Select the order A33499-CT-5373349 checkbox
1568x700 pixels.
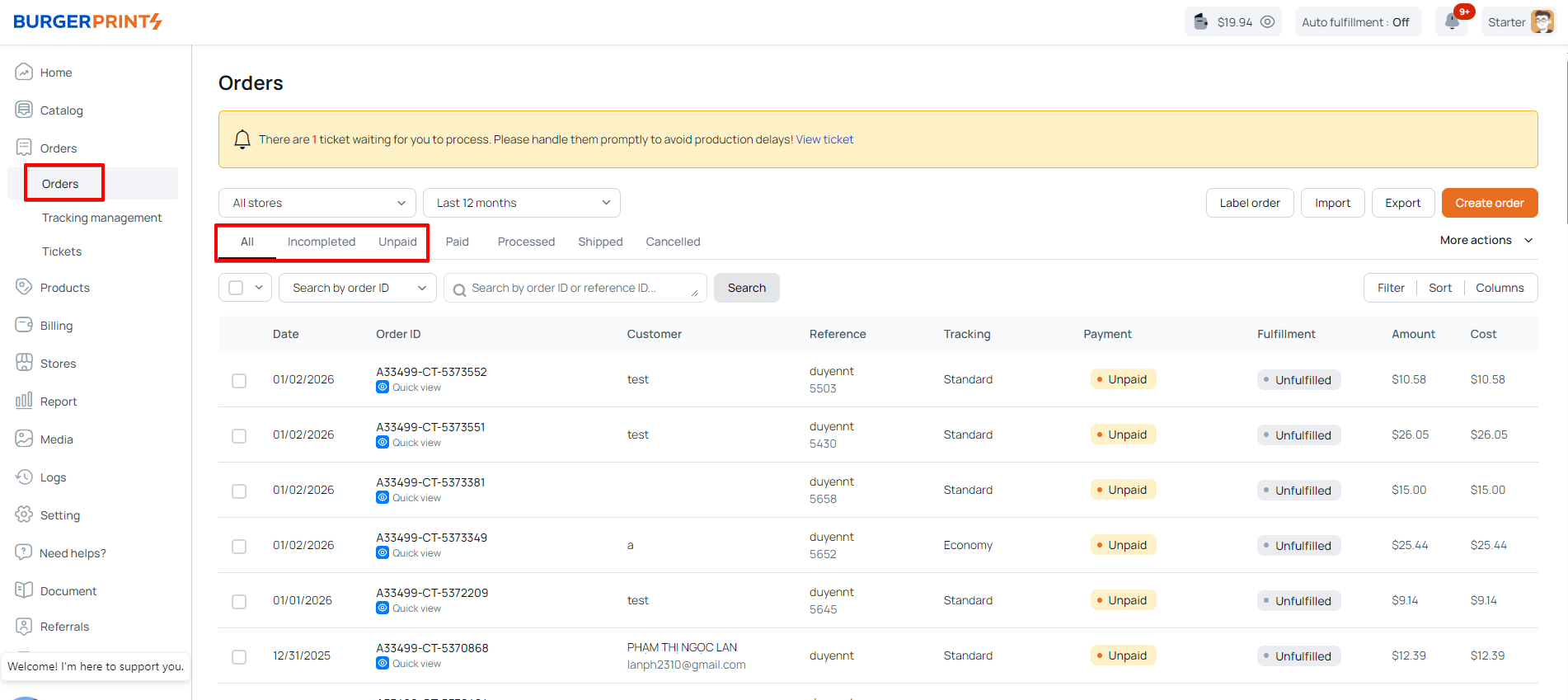point(239,546)
